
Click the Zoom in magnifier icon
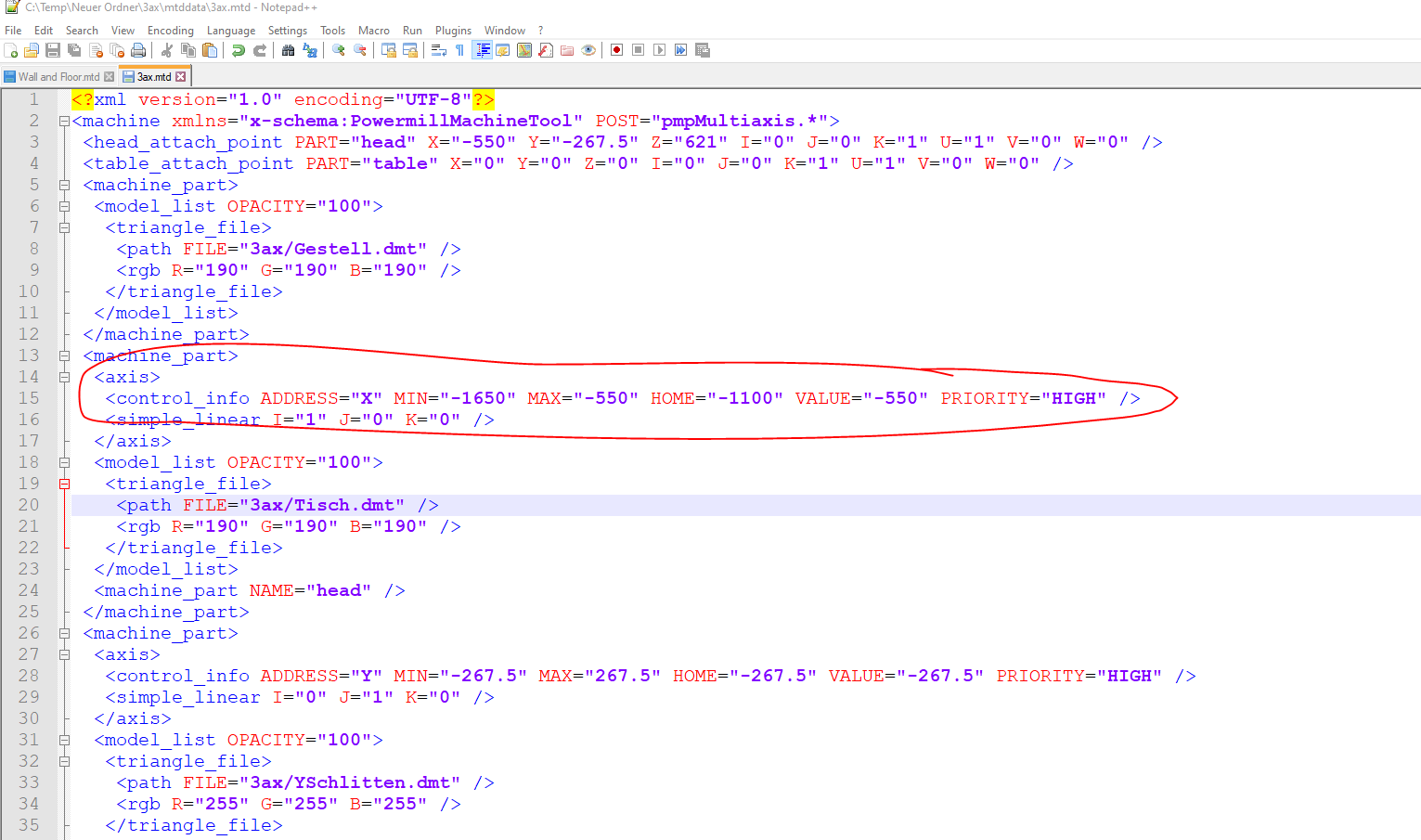click(x=339, y=50)
